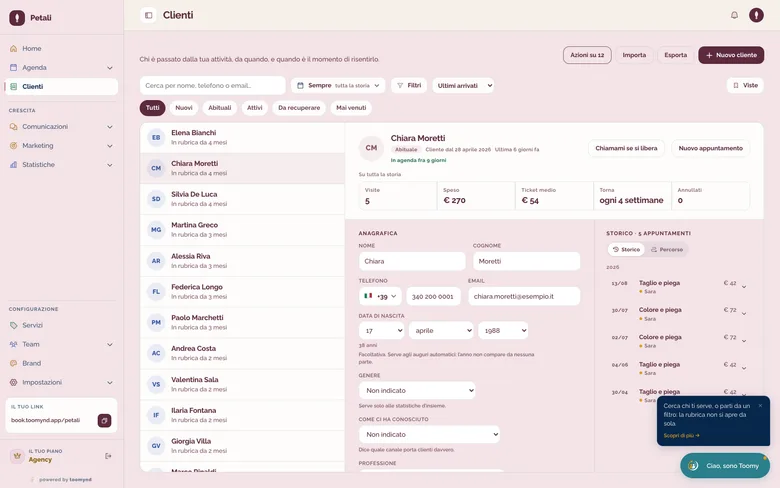Open Martina Greco client row
Image resolution: width=780 pixels, height=488 pixels.
coord(242,230)
